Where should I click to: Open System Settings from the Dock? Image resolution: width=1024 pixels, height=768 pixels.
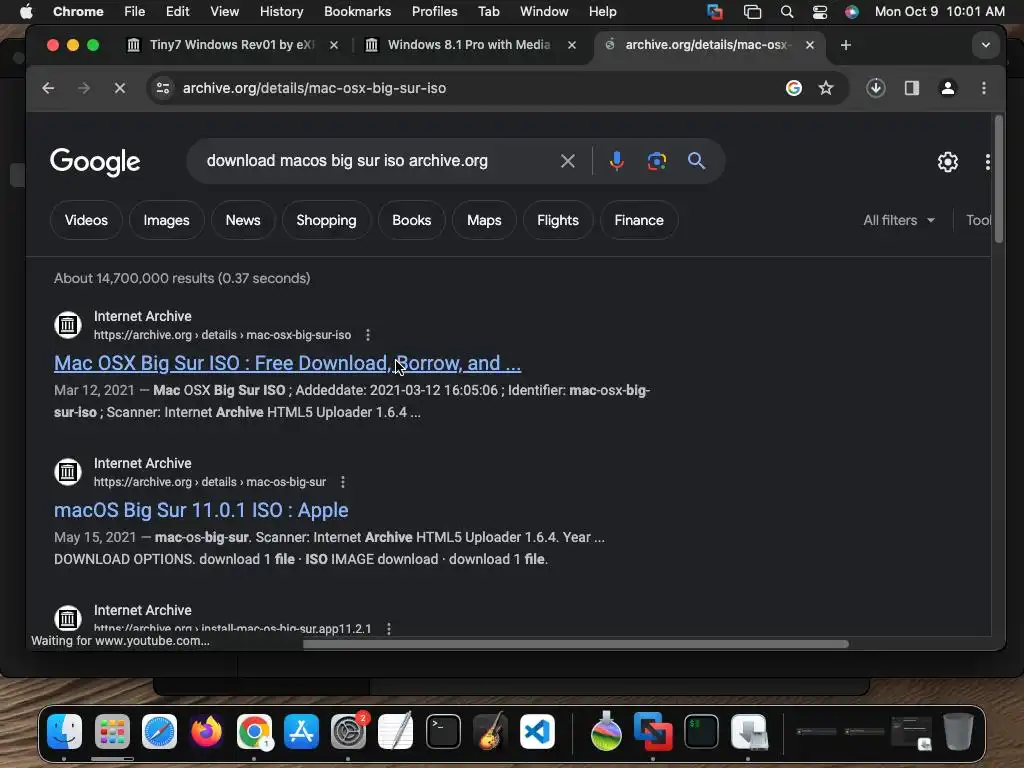[x=349, y=731]
